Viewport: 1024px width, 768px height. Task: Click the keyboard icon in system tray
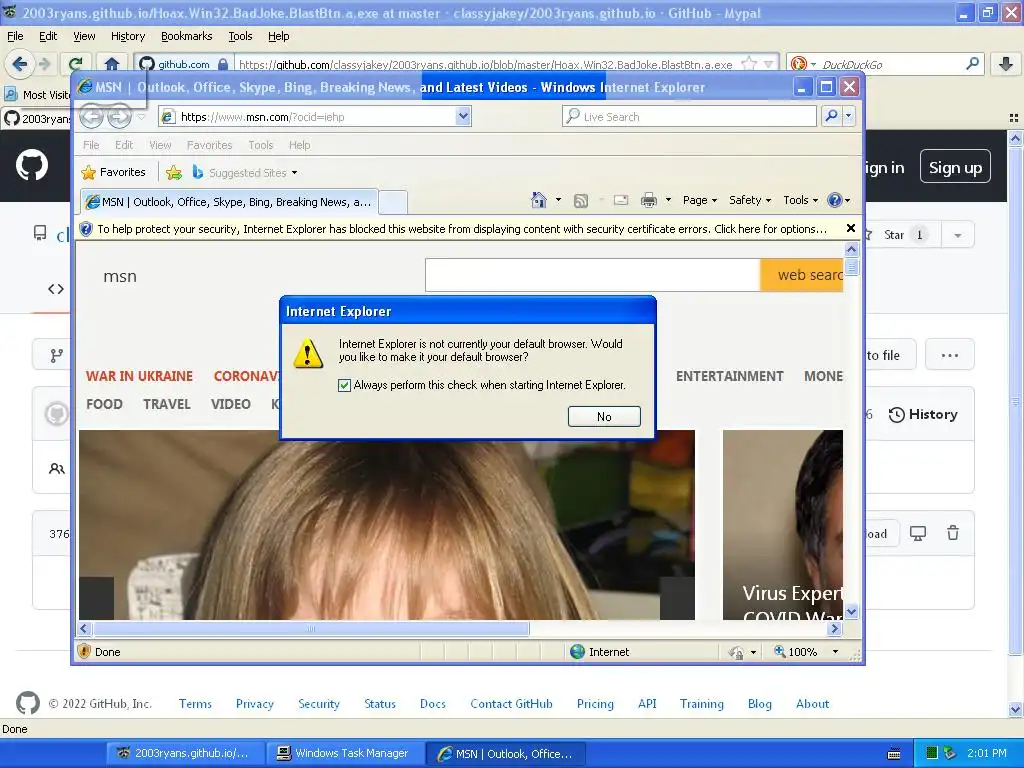(894, 754)
